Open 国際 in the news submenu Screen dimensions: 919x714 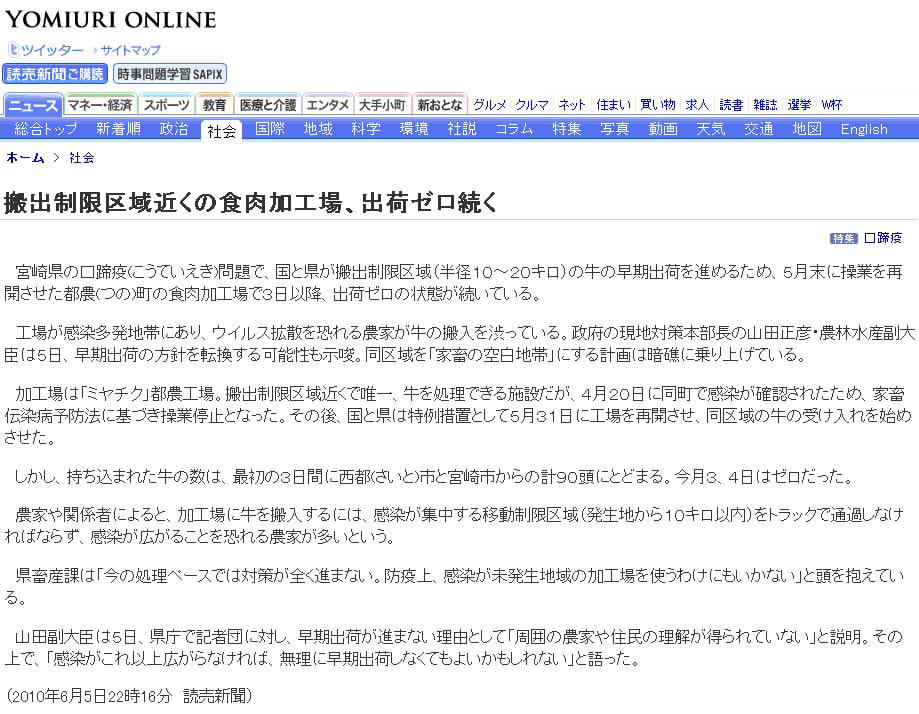270,129
